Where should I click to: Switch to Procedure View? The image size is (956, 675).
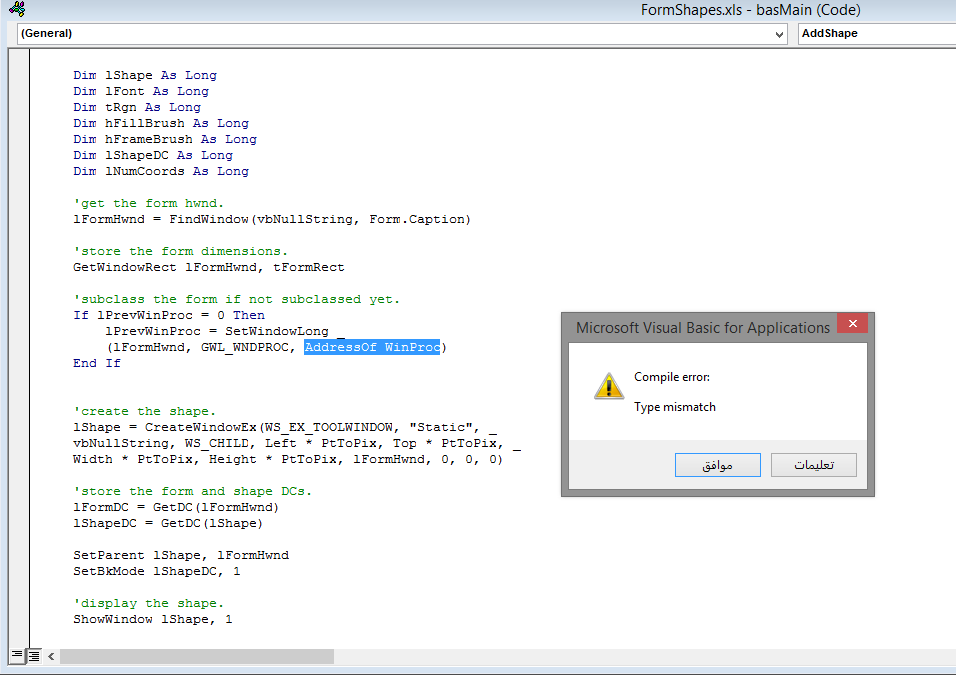pos(17,655)
